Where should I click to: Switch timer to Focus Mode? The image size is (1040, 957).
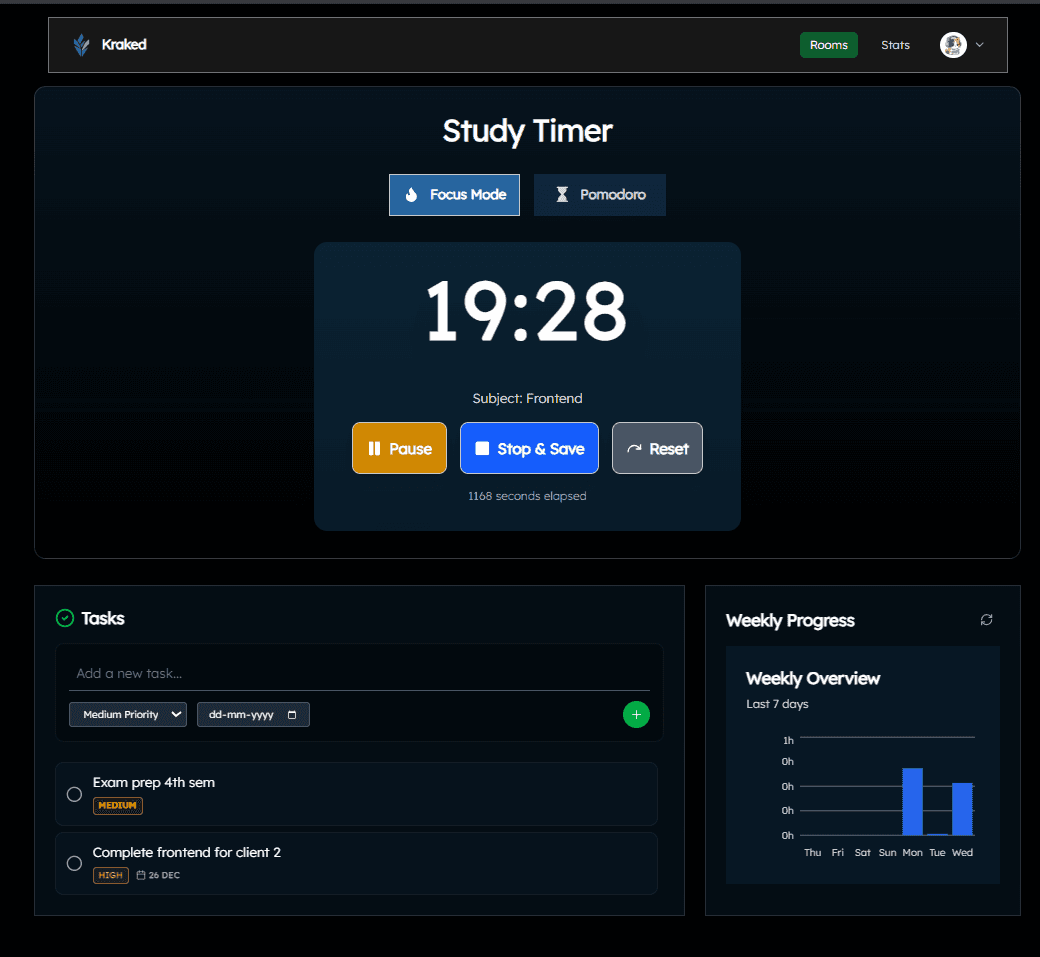(x=454, y=195)
